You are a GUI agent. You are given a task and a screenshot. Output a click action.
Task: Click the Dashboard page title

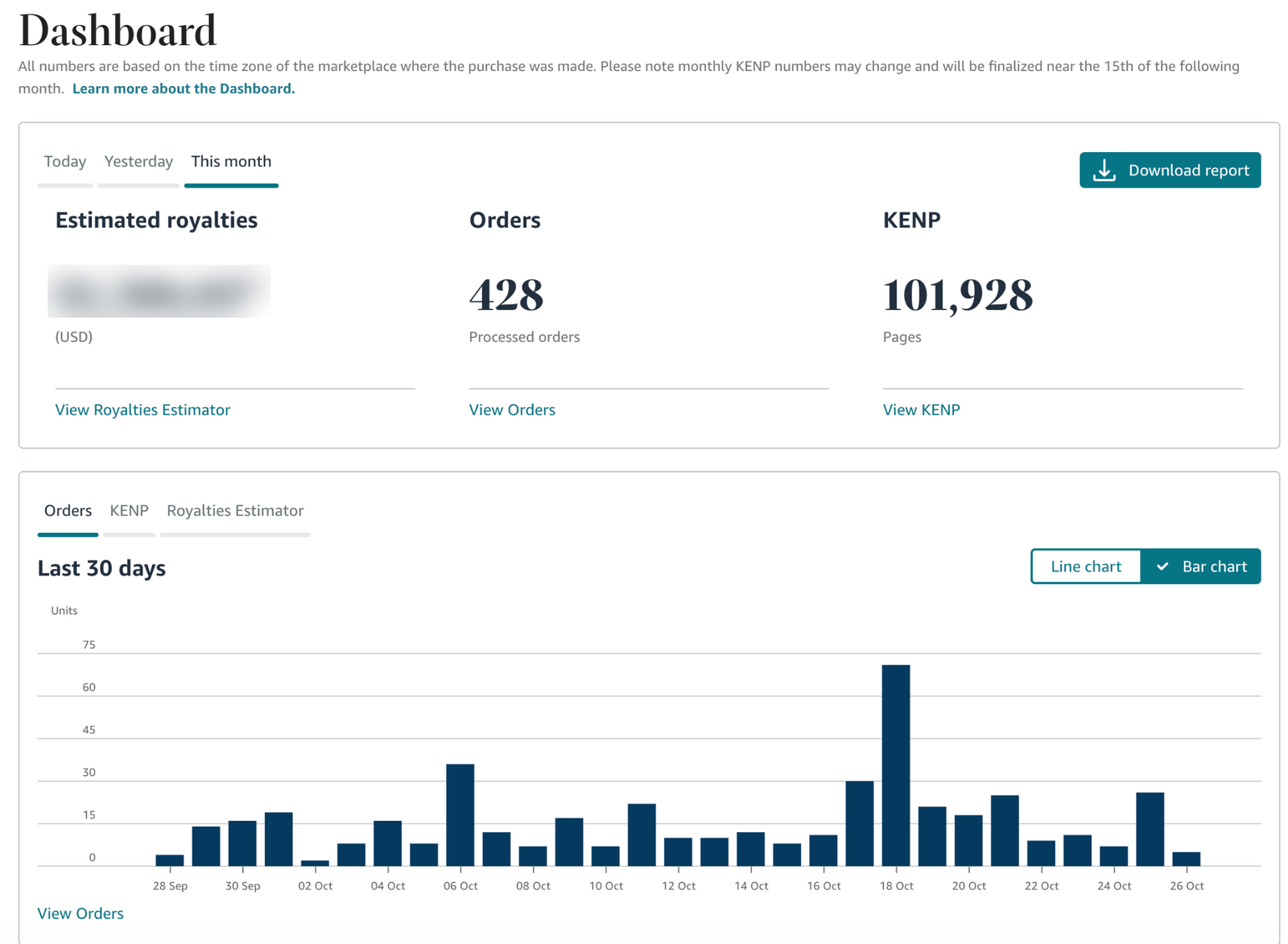coord(118,31)
